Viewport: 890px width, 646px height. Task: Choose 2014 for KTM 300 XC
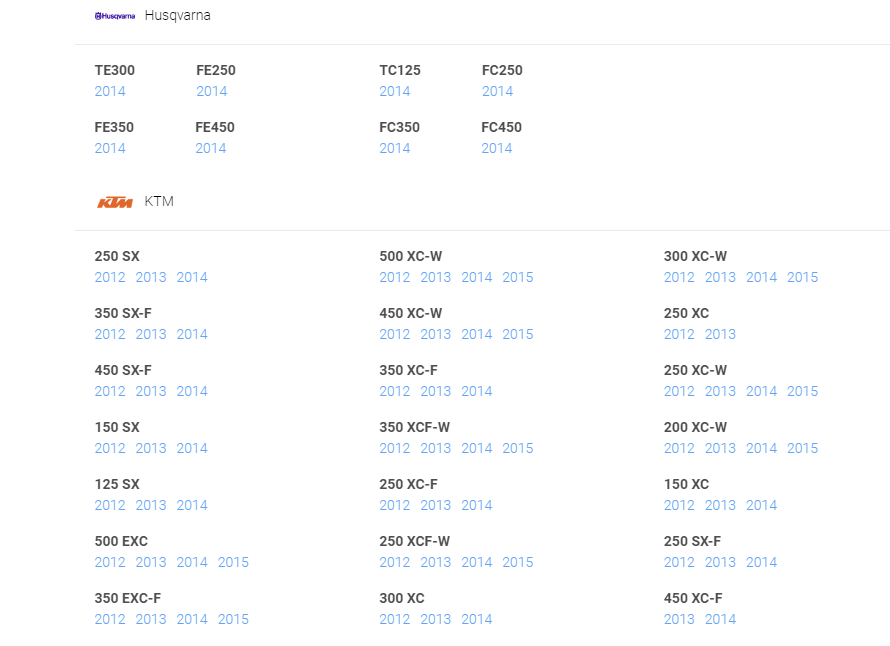pos(476,619)
